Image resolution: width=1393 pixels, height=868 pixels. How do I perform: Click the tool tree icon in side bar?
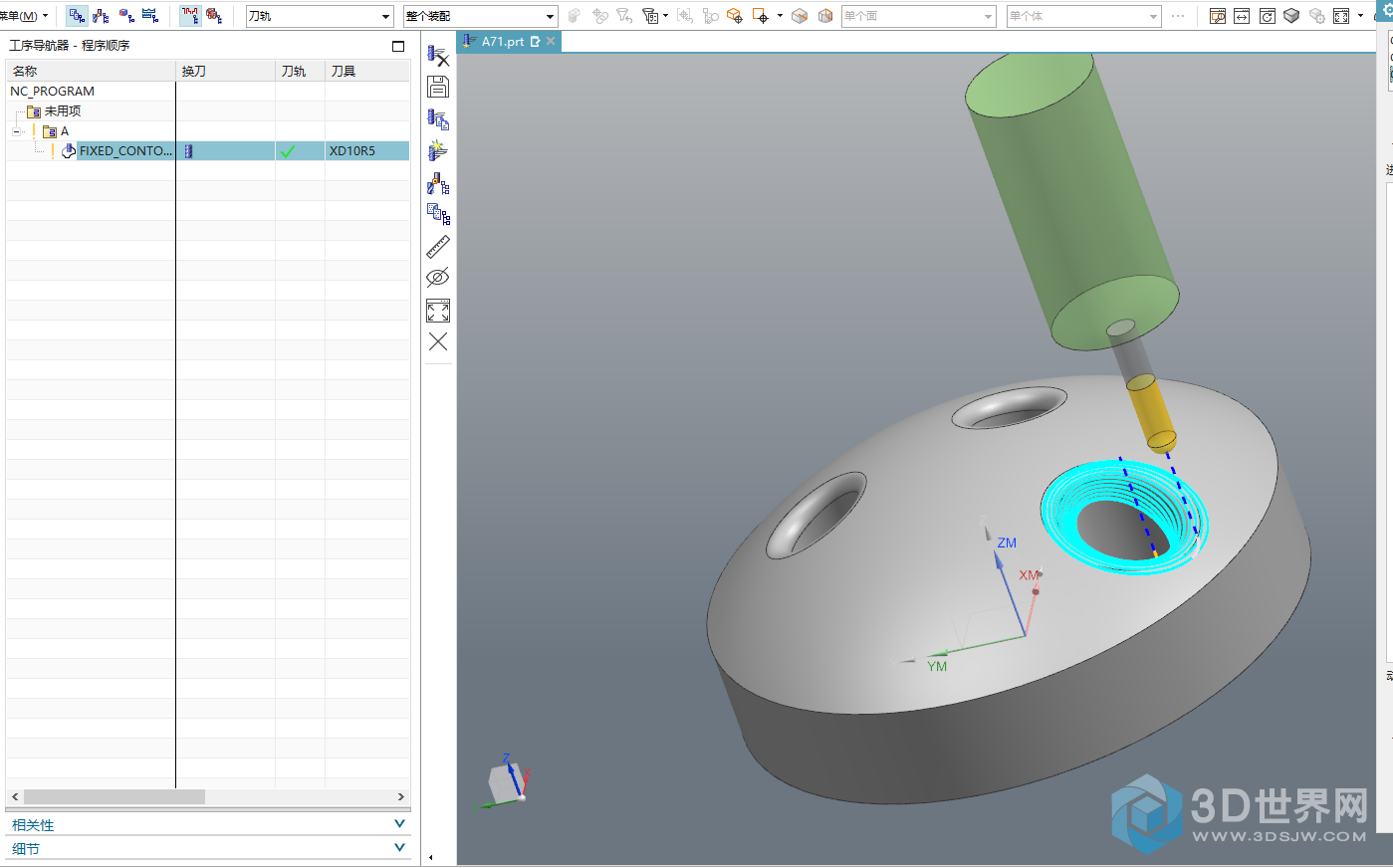(x=438, y=183)
